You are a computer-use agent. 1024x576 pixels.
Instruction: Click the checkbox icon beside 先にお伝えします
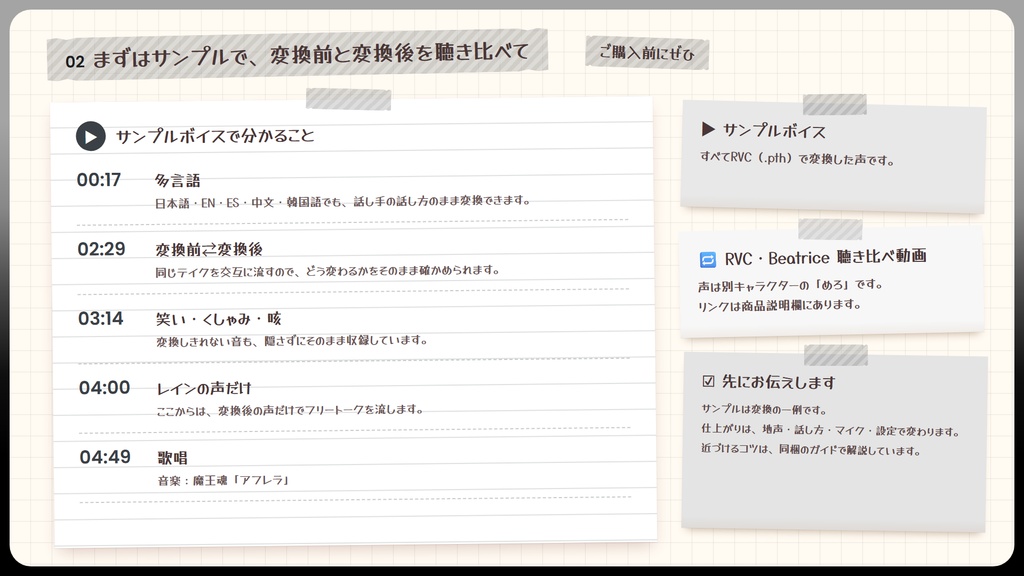[709, 381]
